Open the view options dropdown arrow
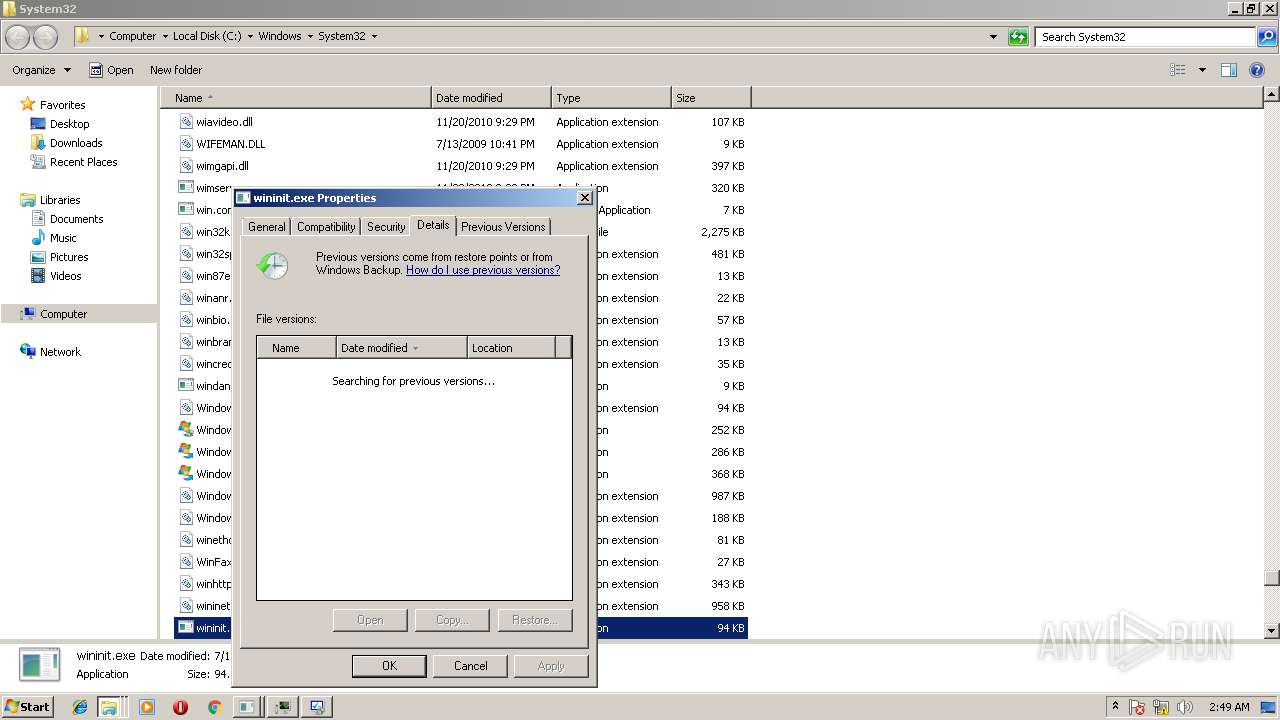Viewport: 1280px width, 720px height. (1202, 70)
